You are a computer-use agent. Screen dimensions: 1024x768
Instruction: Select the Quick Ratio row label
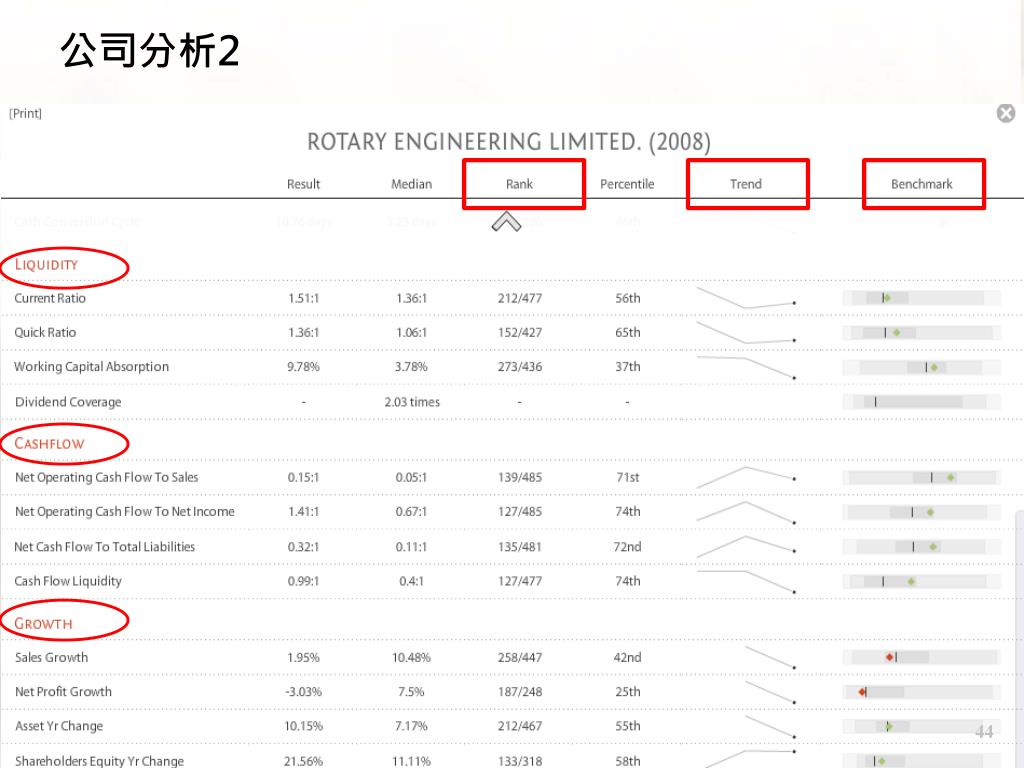coord(45,332)
